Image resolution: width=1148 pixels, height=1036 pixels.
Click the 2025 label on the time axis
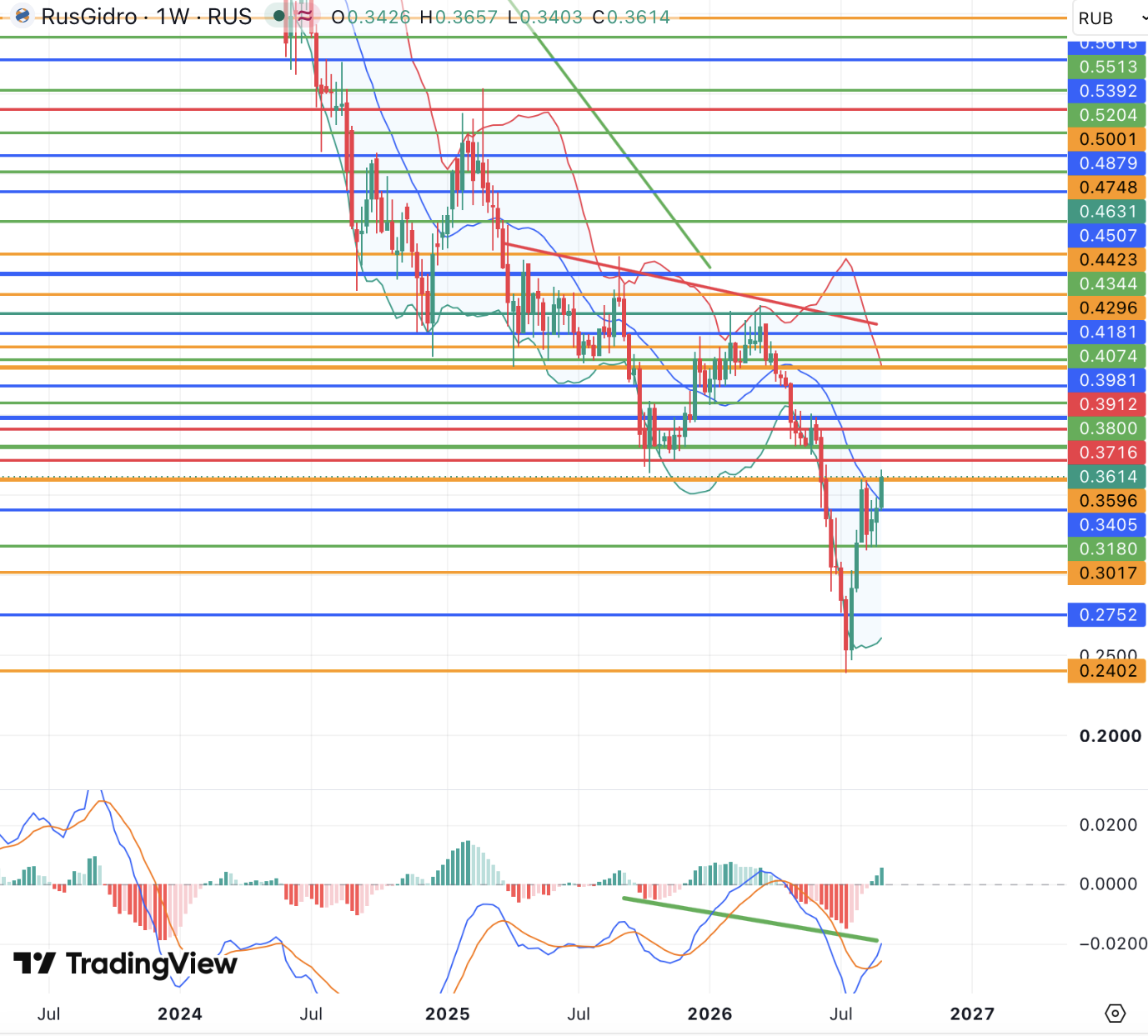tap(448, 1014)
